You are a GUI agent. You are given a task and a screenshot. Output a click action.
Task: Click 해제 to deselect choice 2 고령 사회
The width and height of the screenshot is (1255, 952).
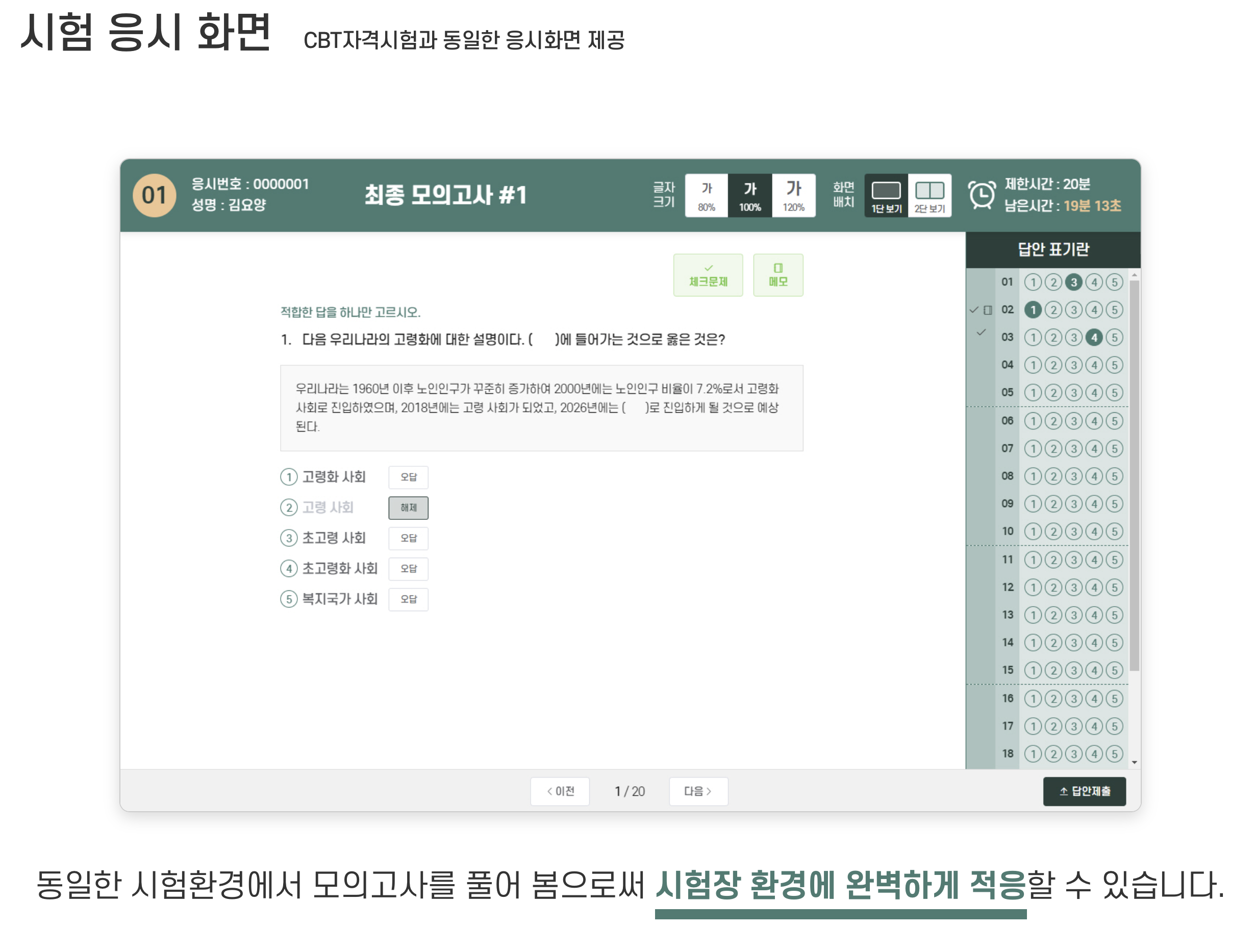click(408, 508)
